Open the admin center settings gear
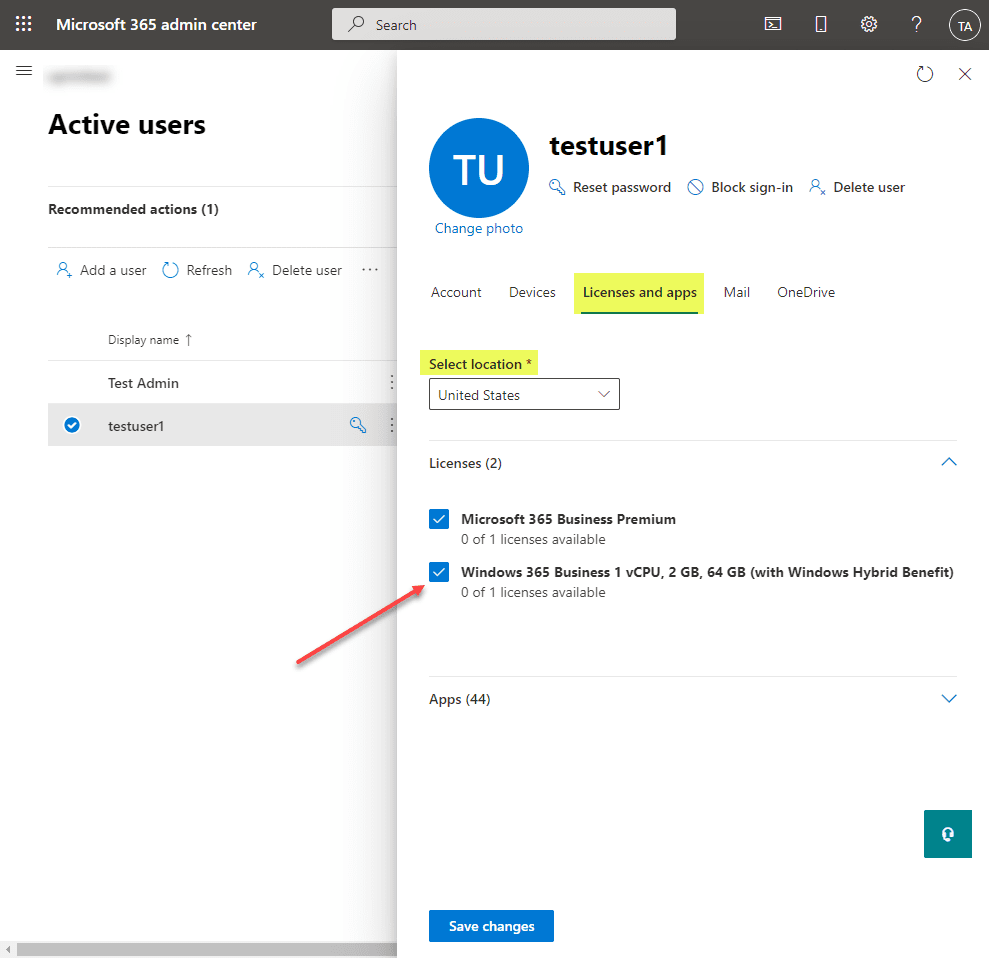 pyautogui.click(x=868, y=24)
